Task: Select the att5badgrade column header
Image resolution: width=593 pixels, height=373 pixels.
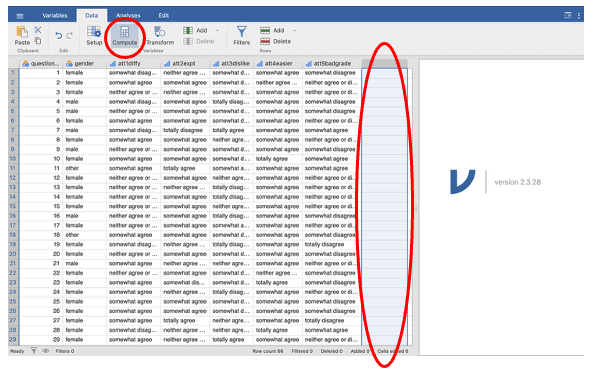Action: pyautogui.click(x=332, y=64)
